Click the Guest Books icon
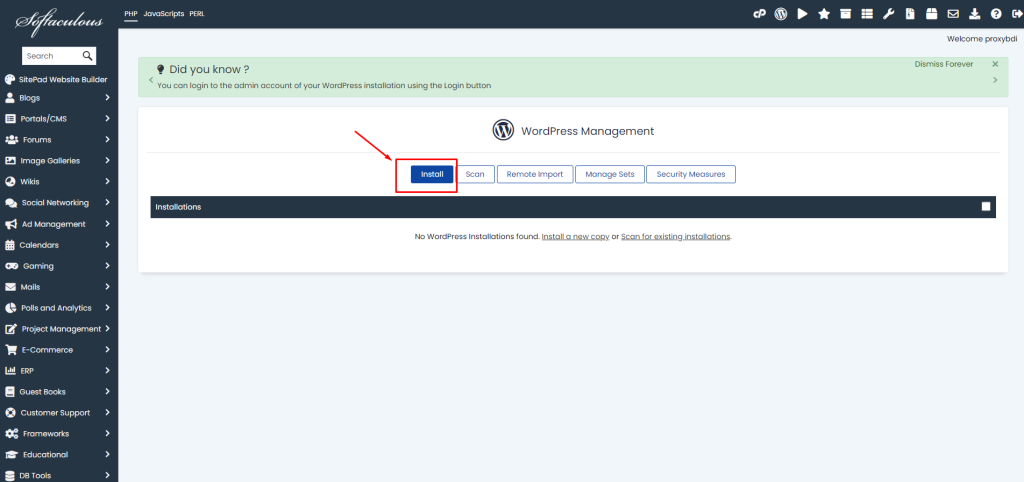Viewport: 1024px width, 482px height. (9, 392)
